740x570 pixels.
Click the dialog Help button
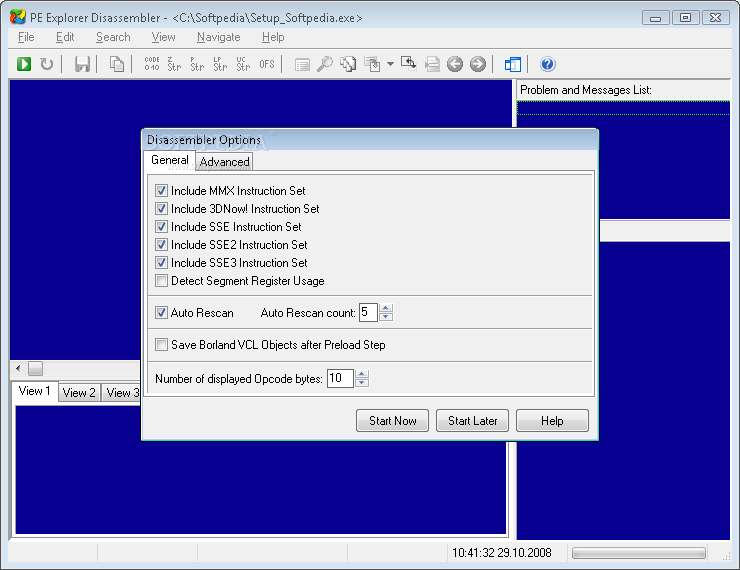(x=552, y=420)
